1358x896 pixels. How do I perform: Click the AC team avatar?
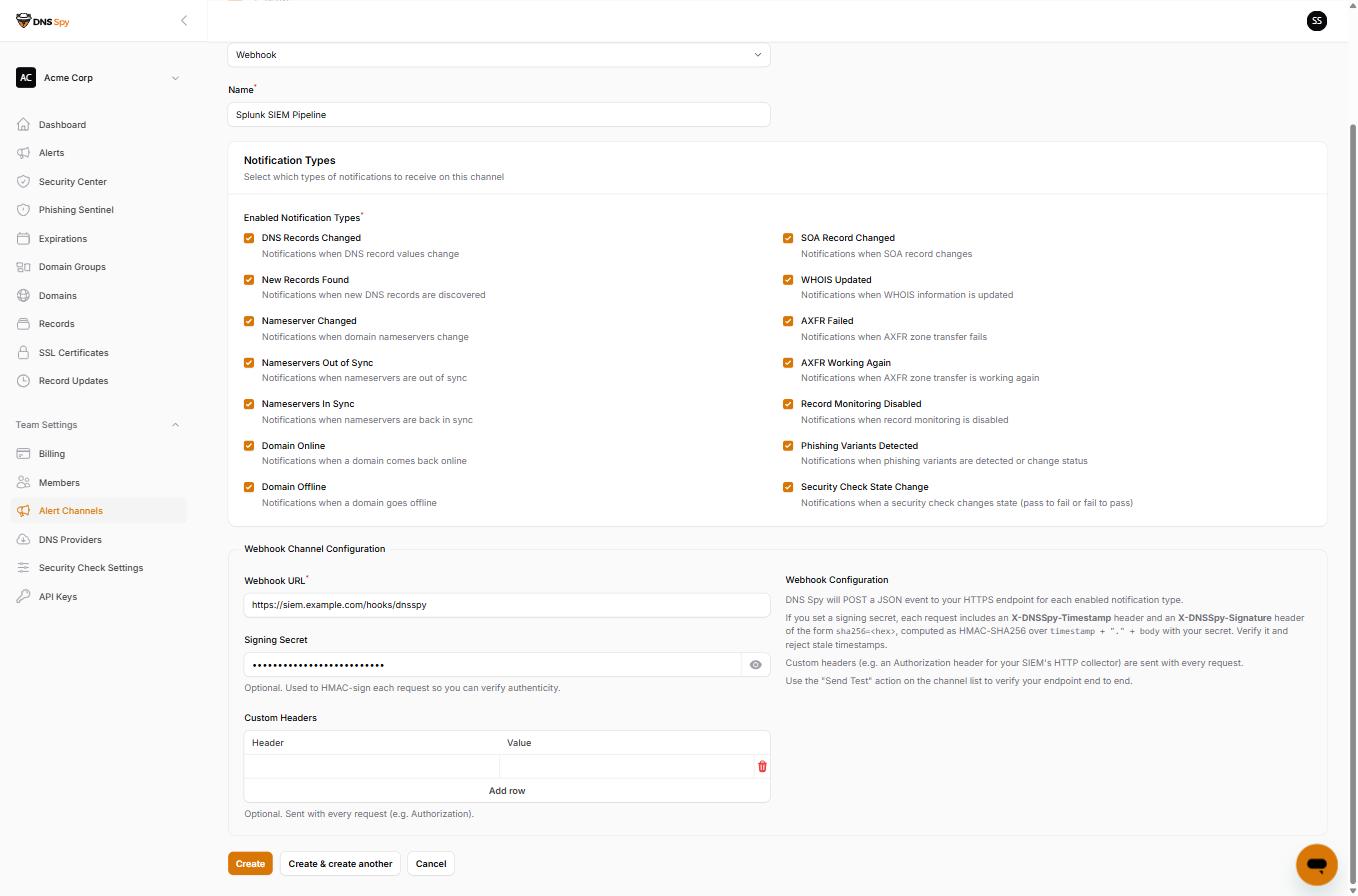click(26, 78)
